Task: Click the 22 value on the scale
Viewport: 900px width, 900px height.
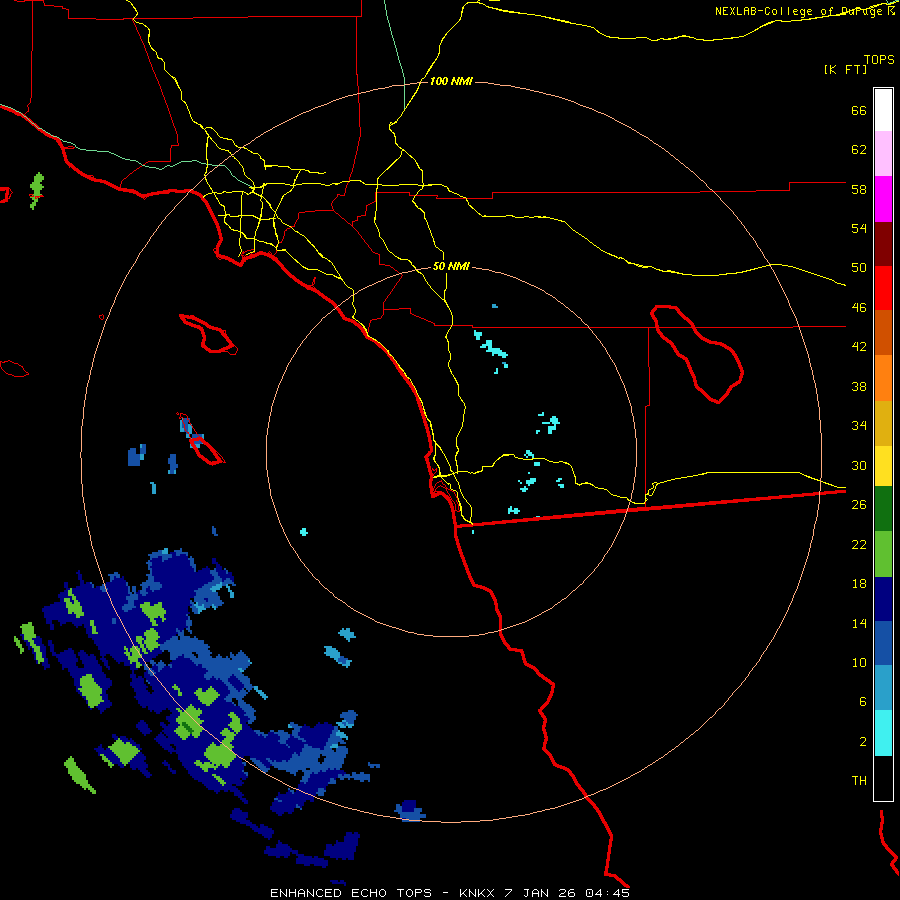Action: coord(859,544)
